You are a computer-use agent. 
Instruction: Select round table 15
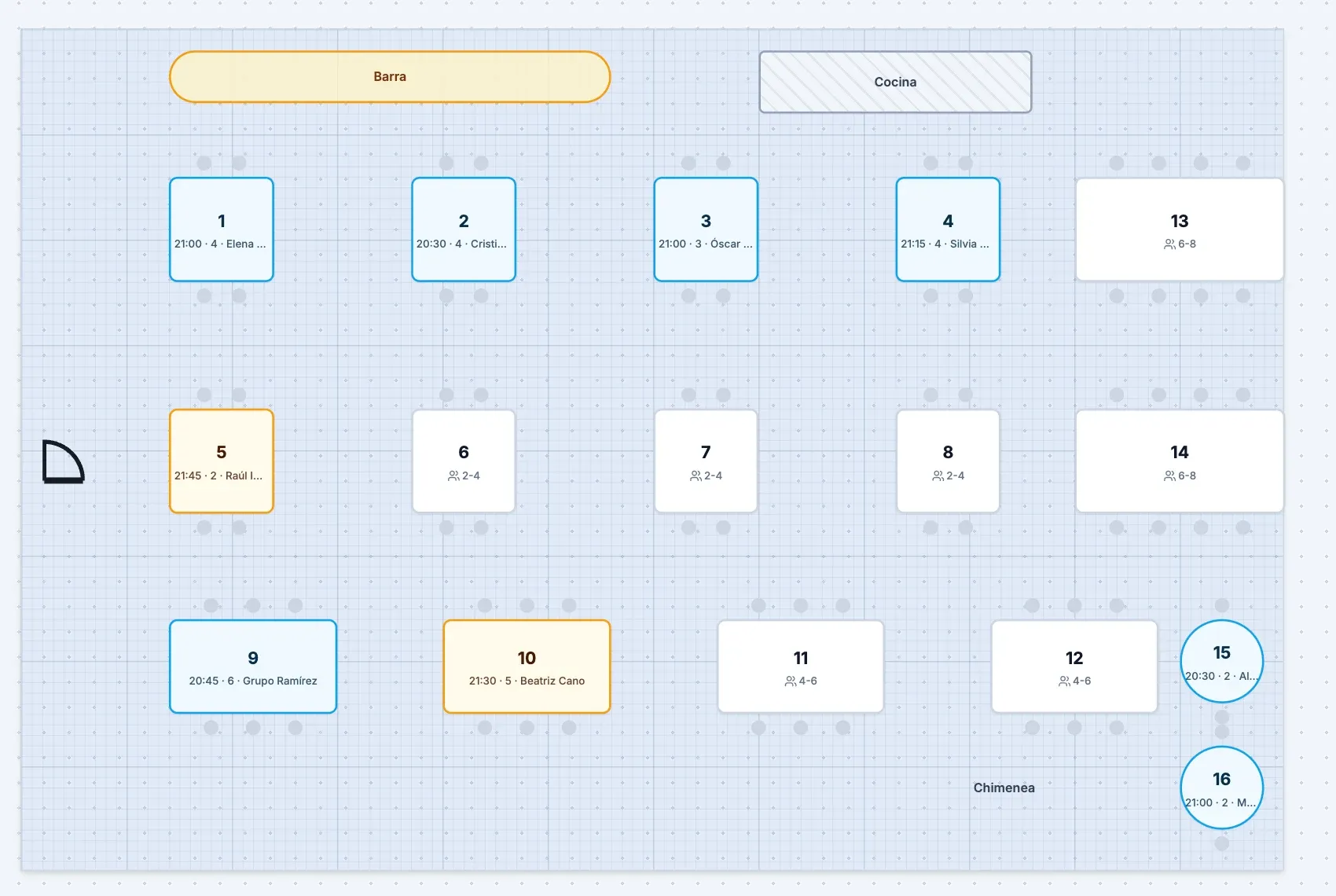click(1221, 661)
